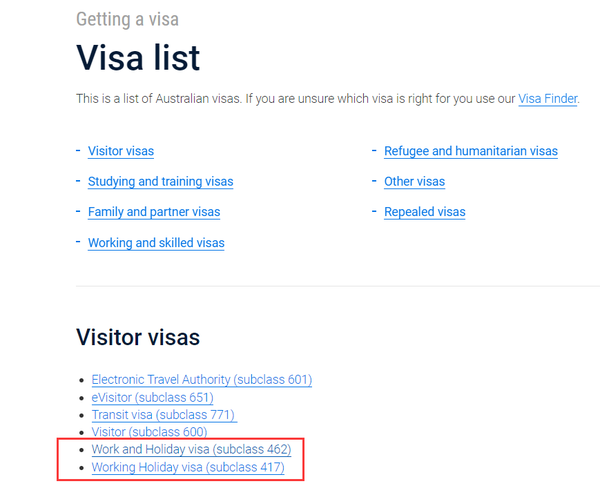Select Visitor (subclass 600) link

pos(149,432)
